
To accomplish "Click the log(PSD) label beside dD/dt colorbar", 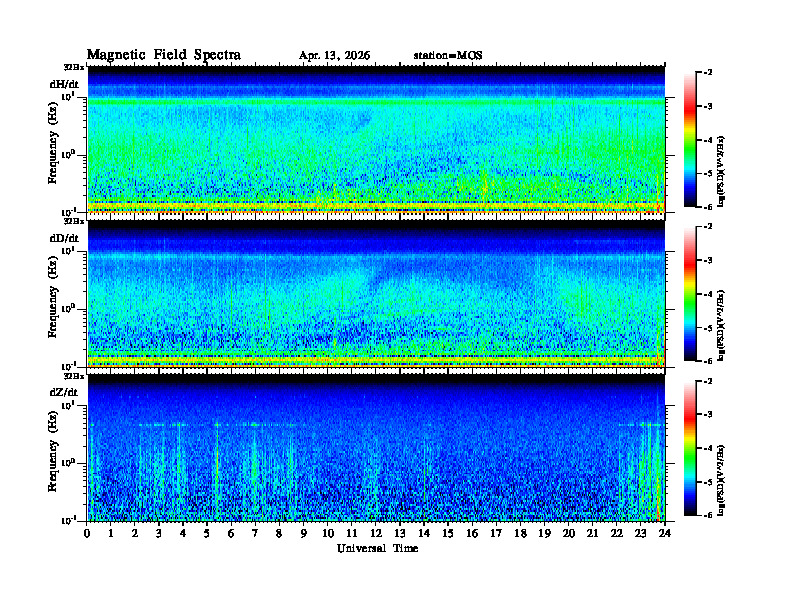I will (x=722, y=325).
